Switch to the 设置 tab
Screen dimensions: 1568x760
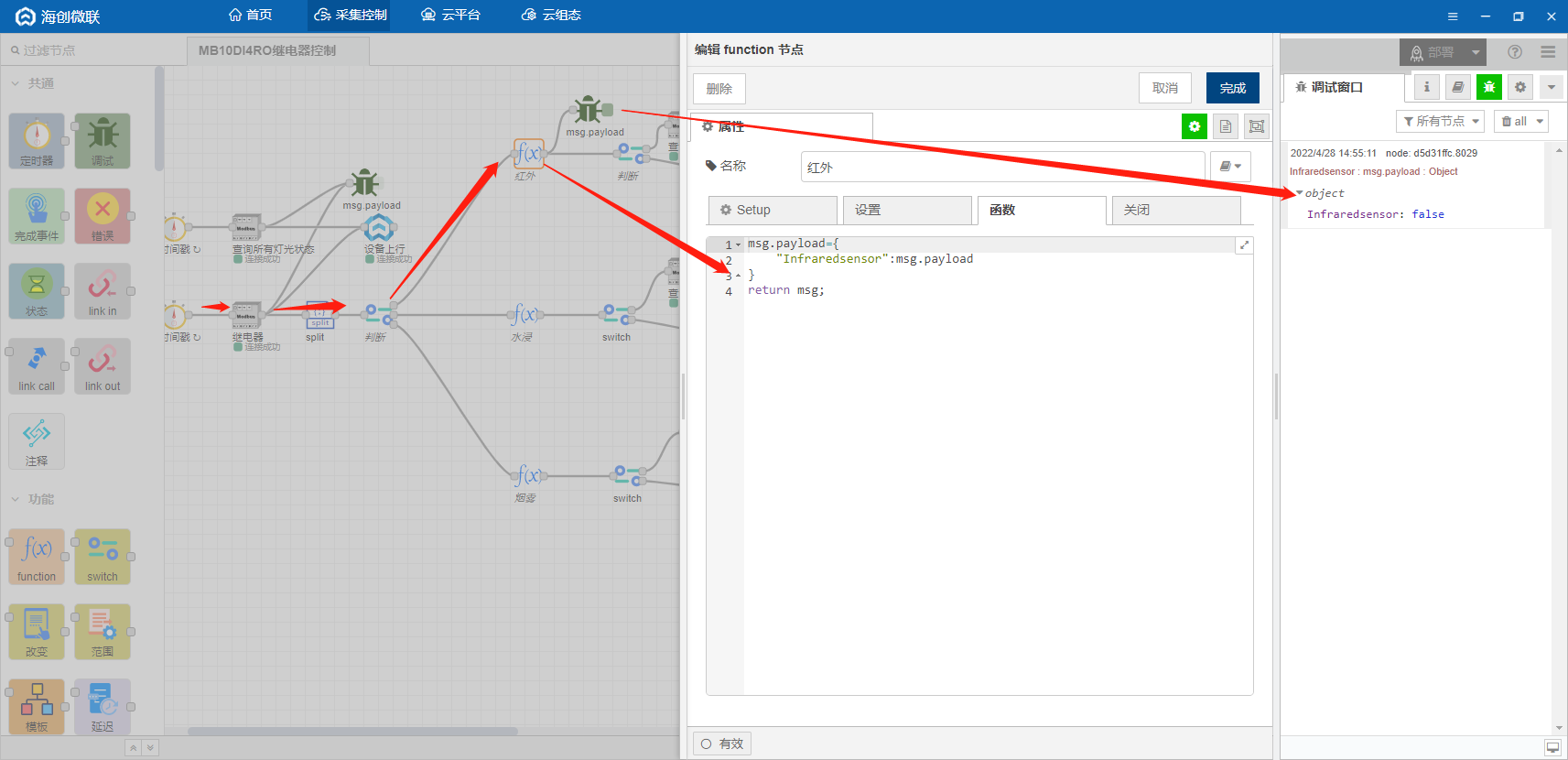pyautogui.click(x=907, y=210)
